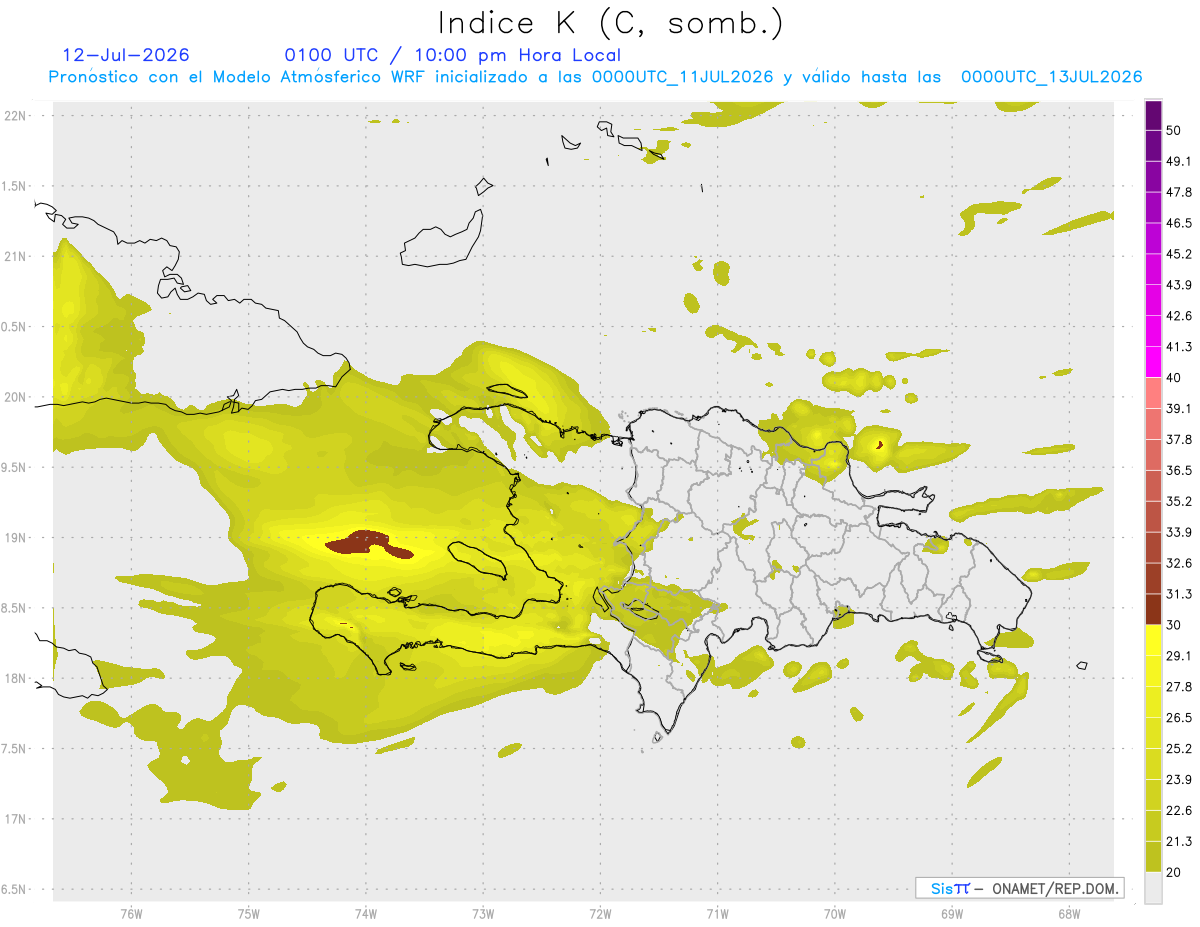Click the legend value '39.1'
Screen dimensions: 1200x927
point(1179,409)
